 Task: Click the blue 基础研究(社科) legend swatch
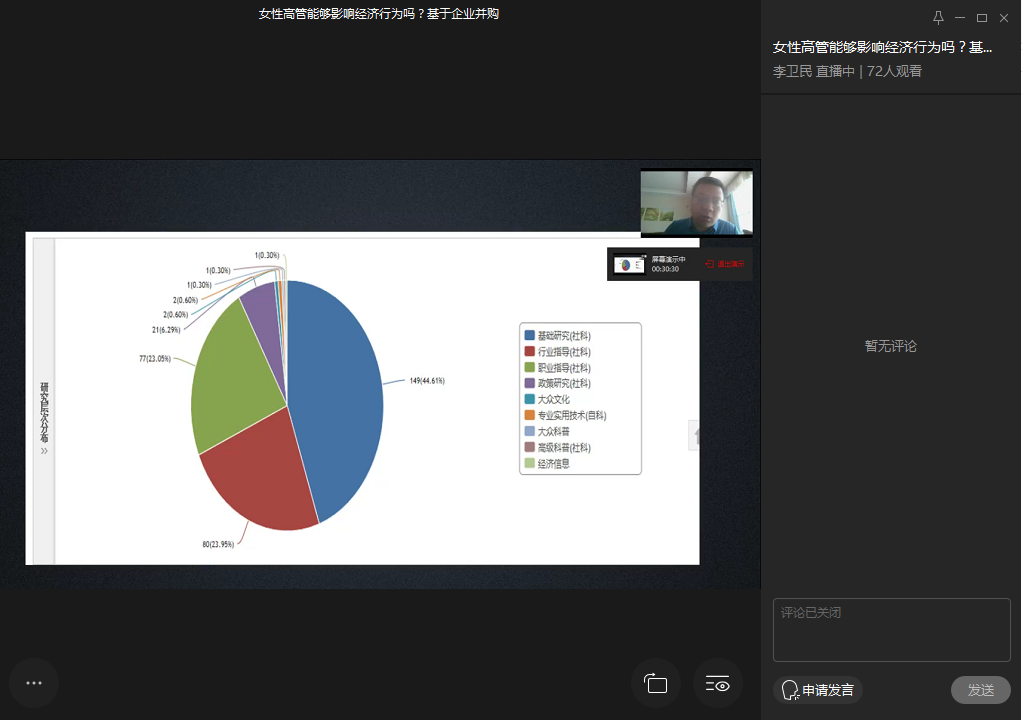530,336
